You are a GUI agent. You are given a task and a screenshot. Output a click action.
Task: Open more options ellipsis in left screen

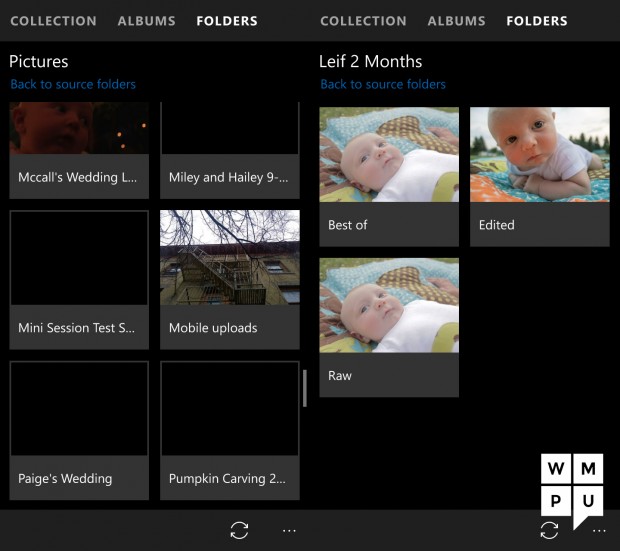(289, 531)
